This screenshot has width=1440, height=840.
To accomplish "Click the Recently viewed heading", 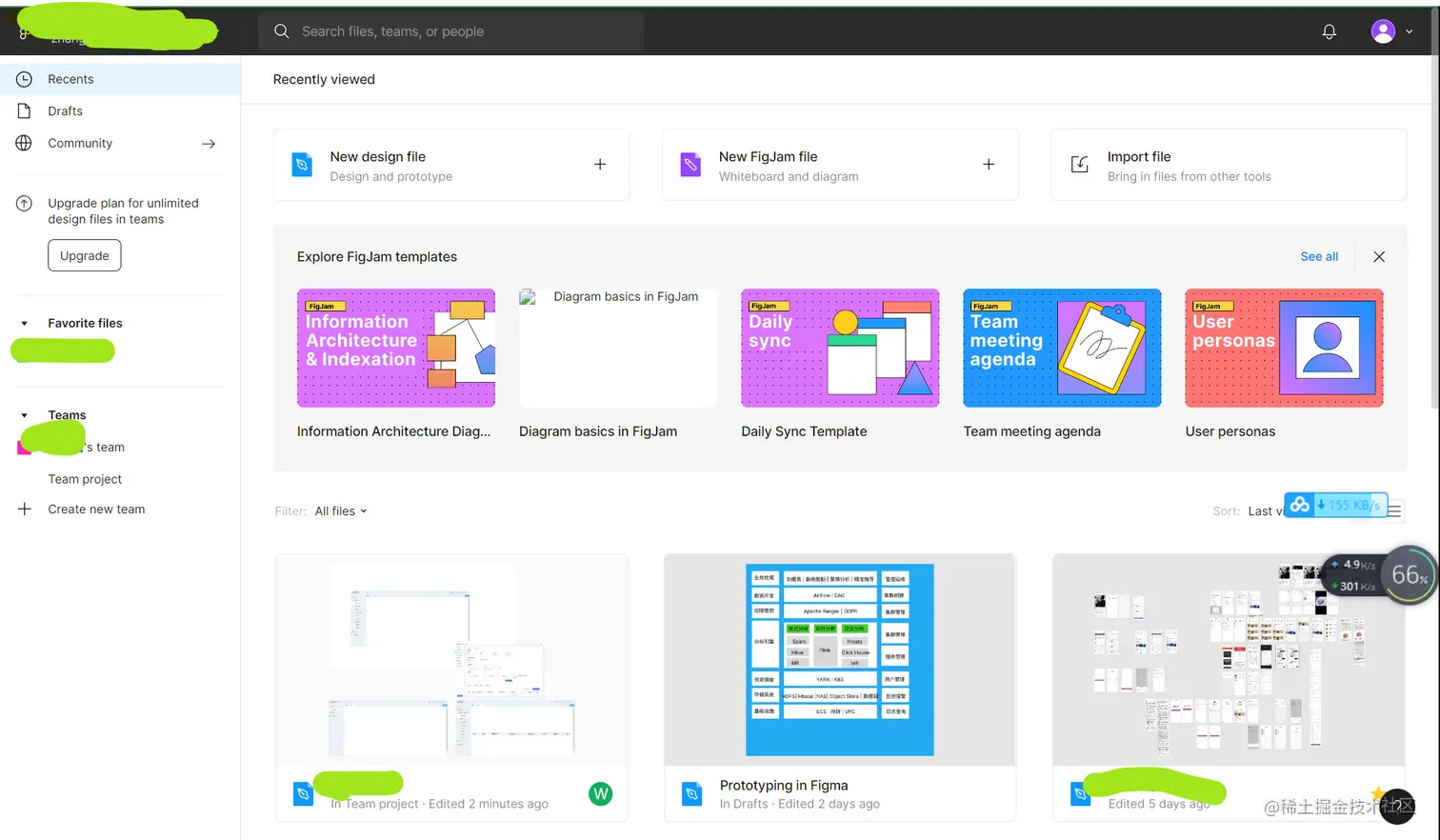I will pos(324,80).
